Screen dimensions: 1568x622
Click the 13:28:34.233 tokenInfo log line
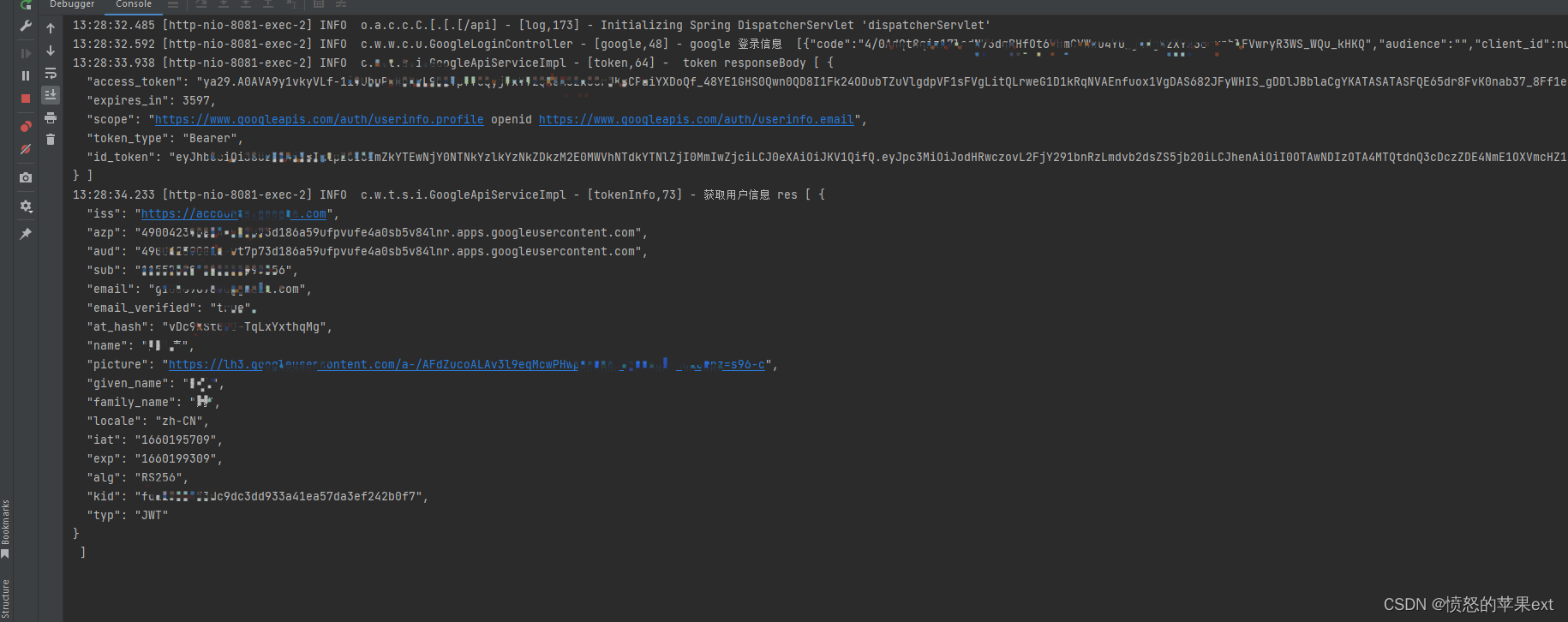[449, 194]
